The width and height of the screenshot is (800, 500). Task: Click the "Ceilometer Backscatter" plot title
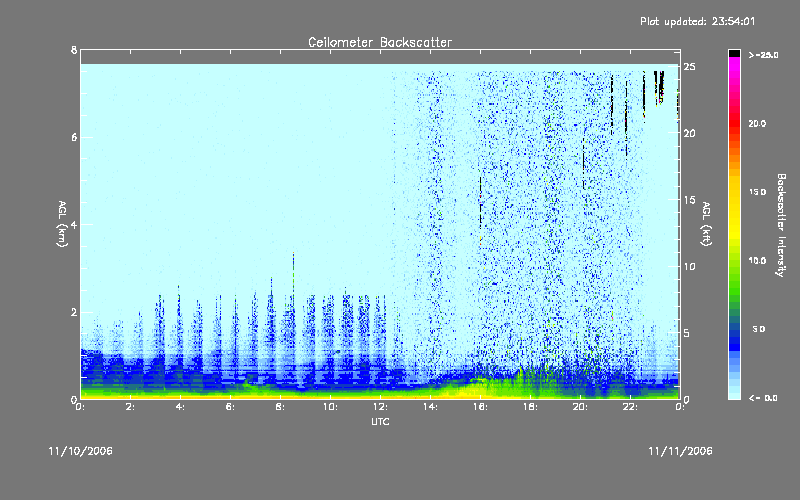point(380,42)
